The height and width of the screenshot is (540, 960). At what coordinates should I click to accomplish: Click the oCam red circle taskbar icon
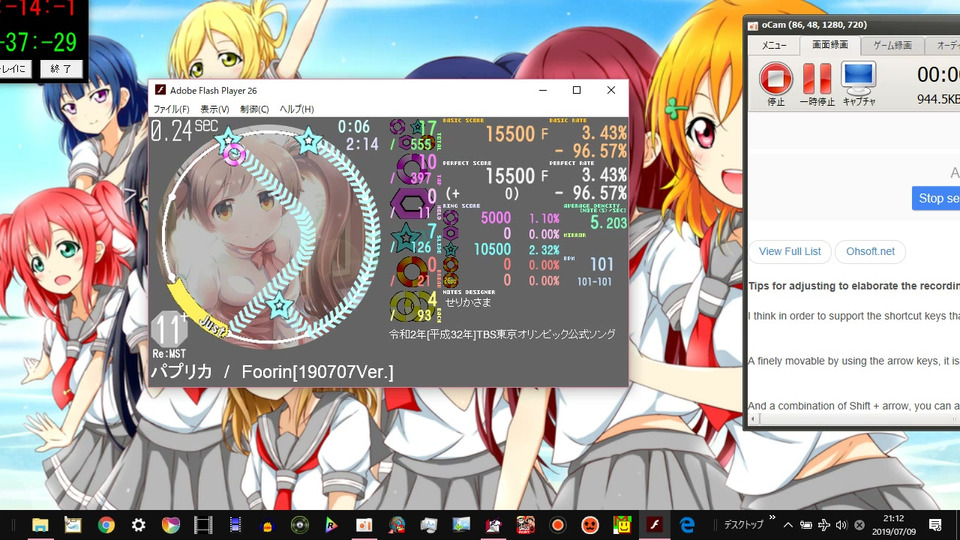[557, 525]
